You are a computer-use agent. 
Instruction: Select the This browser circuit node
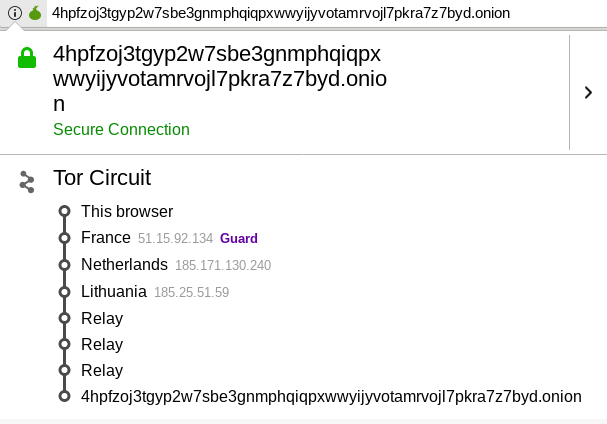click(127, 211)
